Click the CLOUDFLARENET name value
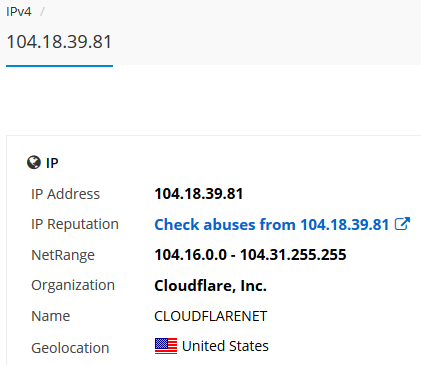The width and height of the screenshot is (421, 365). [211, 316]
